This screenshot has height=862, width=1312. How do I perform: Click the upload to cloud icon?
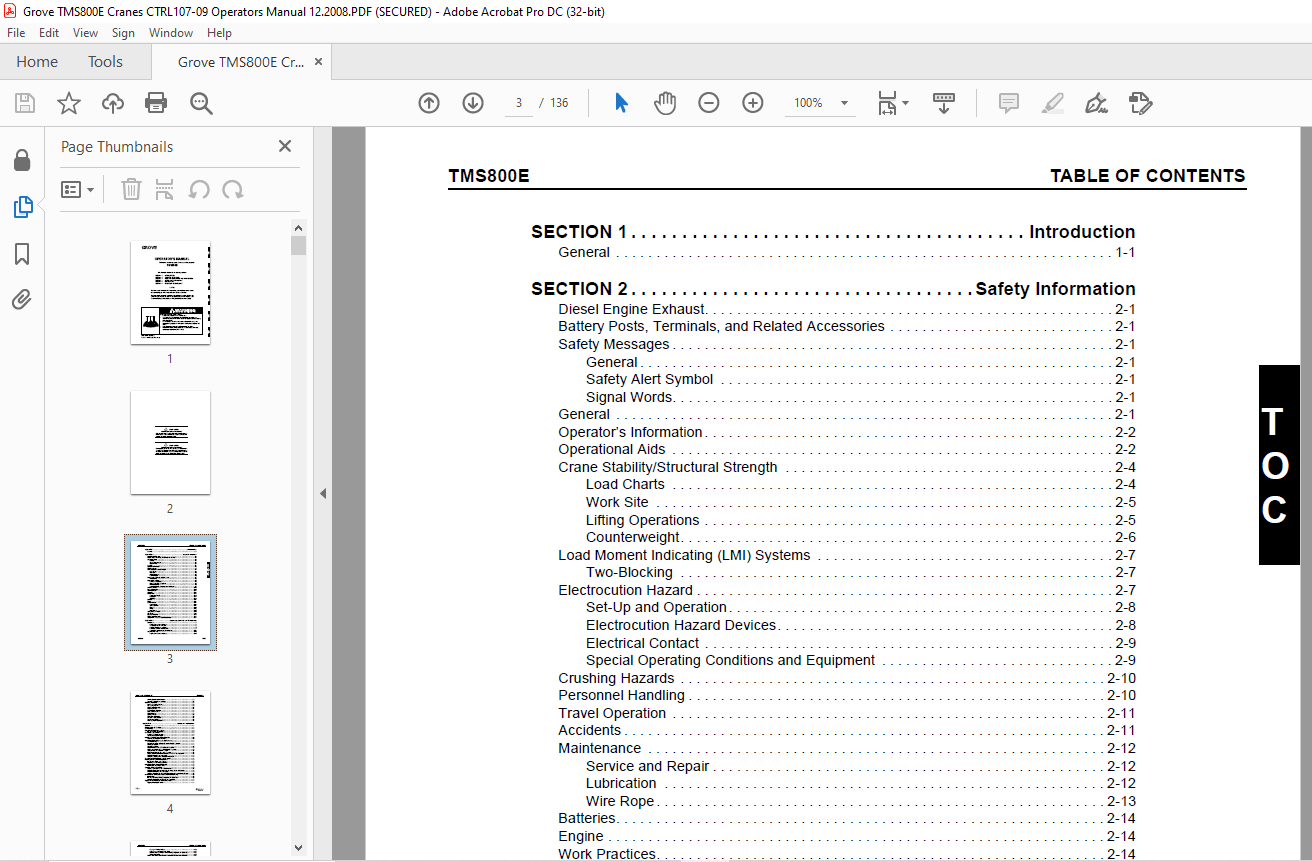(x=113, y=103)
